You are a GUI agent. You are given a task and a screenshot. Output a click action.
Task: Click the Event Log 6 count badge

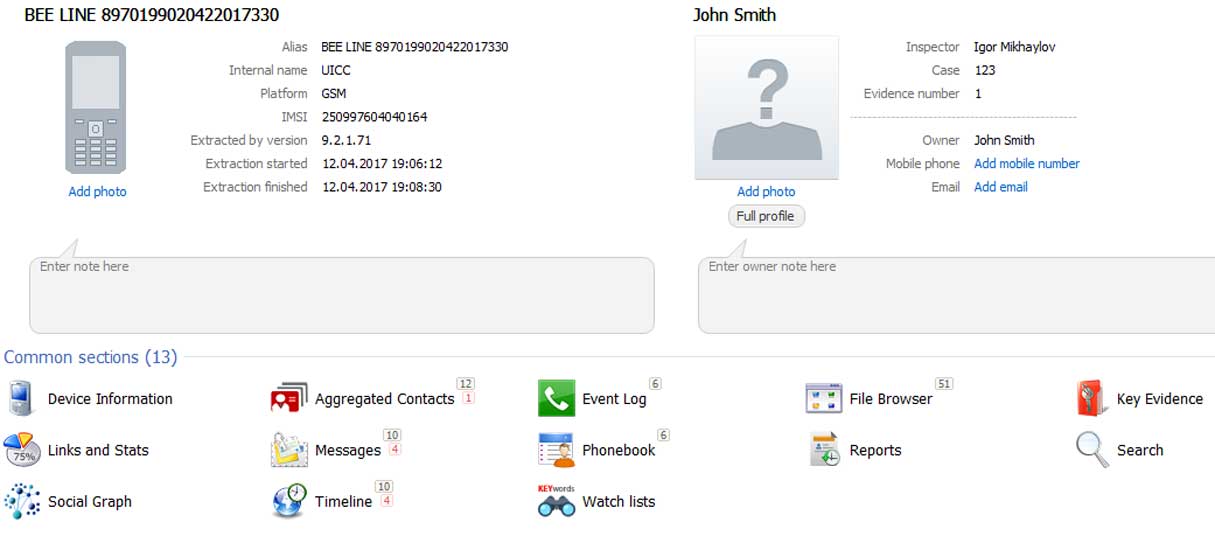pyautogui.click(x=655, y=384)
